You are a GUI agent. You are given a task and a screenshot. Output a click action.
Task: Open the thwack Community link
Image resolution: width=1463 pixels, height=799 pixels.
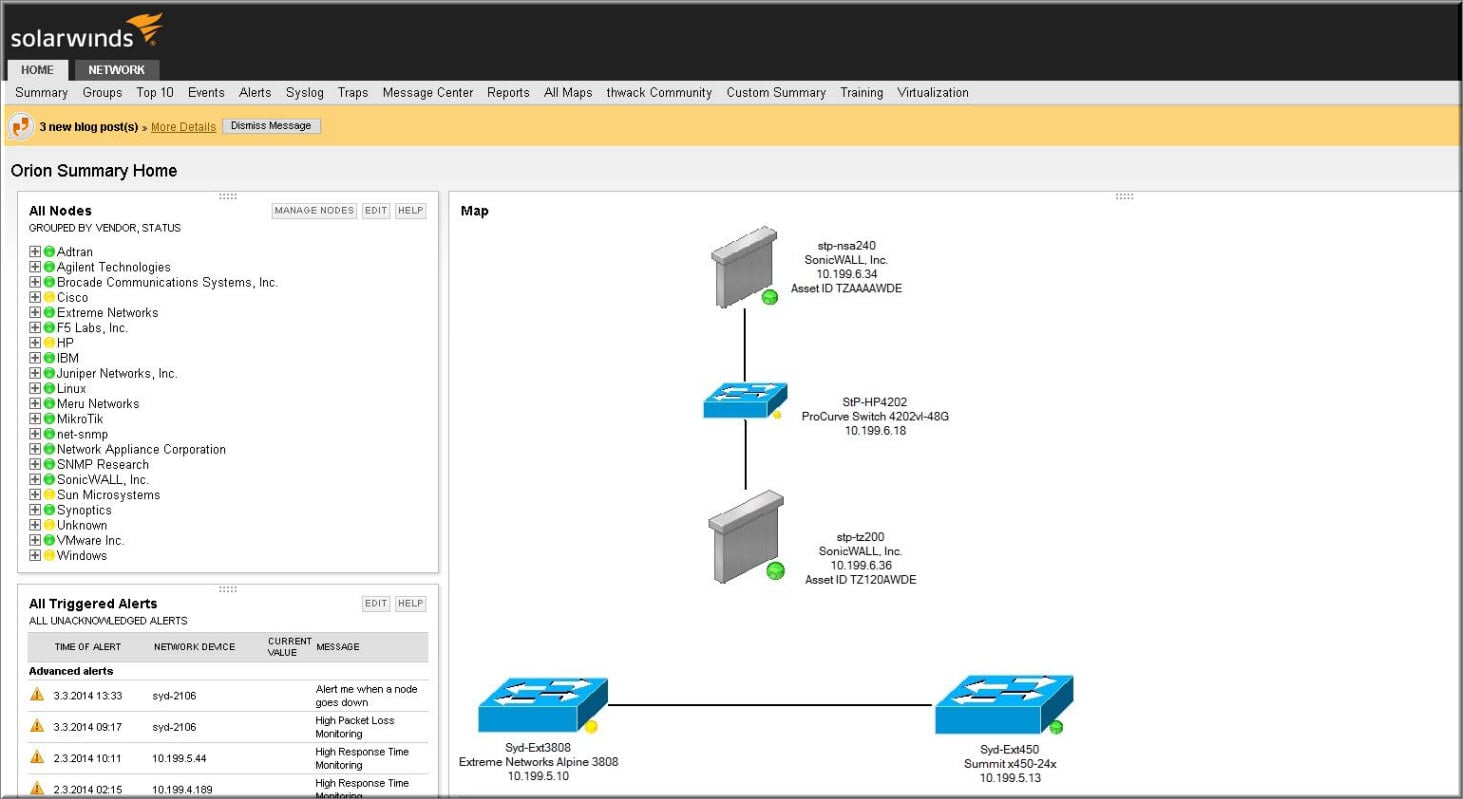(x=659, y=93)
